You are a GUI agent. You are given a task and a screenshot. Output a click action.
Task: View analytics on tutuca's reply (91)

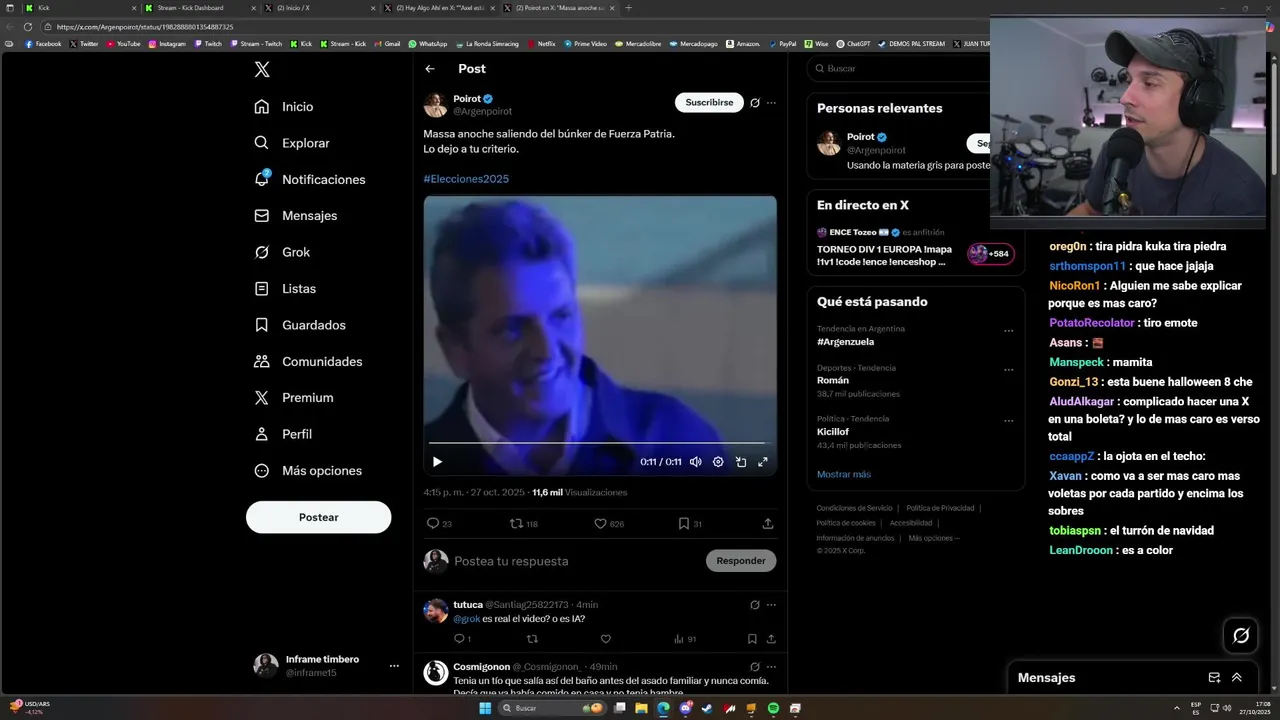[685, 639]
